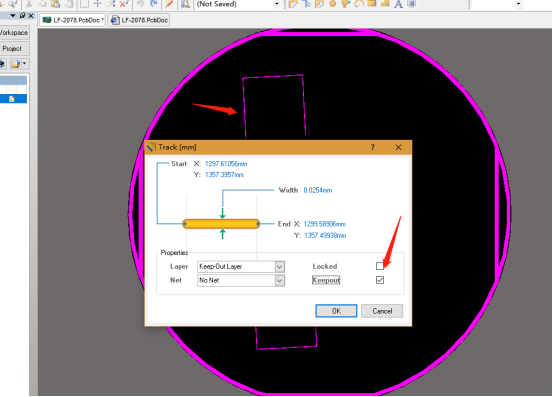Edit the End Y value 1357.49938mm

tap(325, 236)
